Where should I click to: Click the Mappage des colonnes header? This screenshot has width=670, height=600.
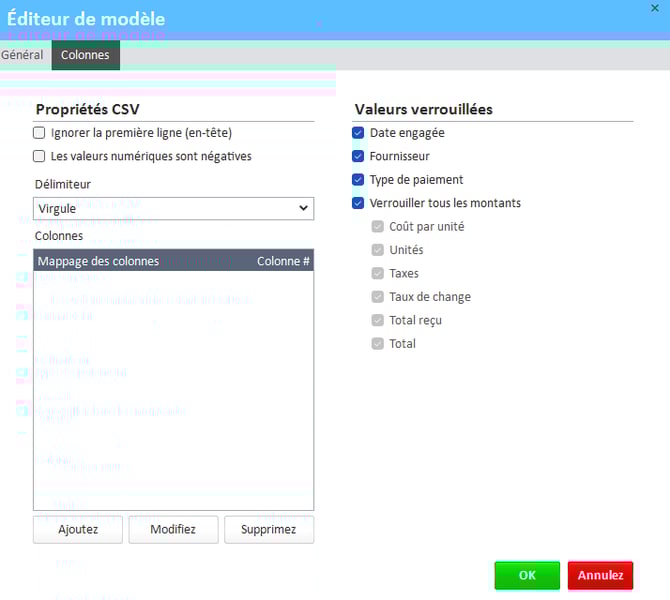(98, 261)
